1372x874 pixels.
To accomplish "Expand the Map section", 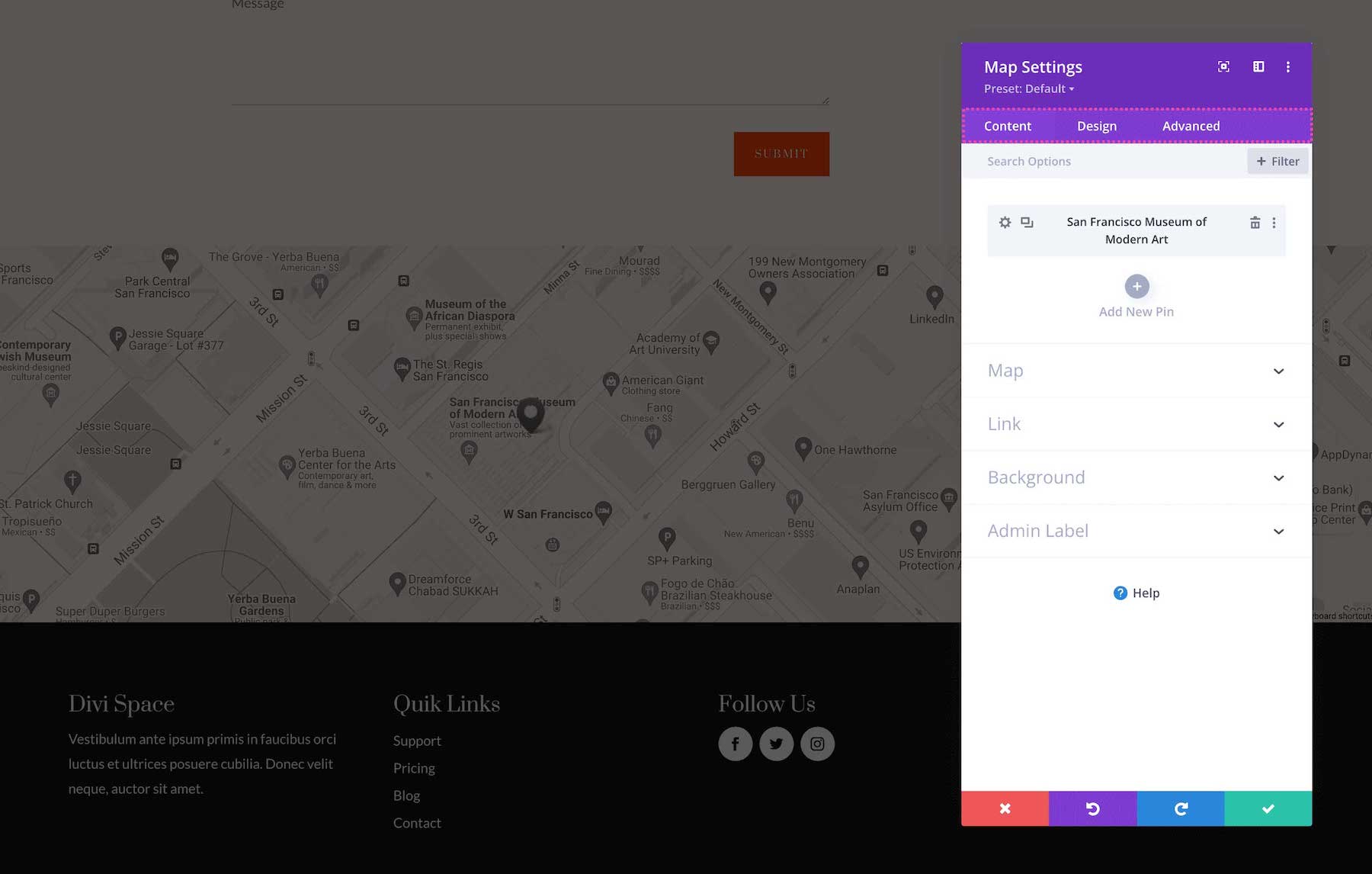I will pos(1135,371).
